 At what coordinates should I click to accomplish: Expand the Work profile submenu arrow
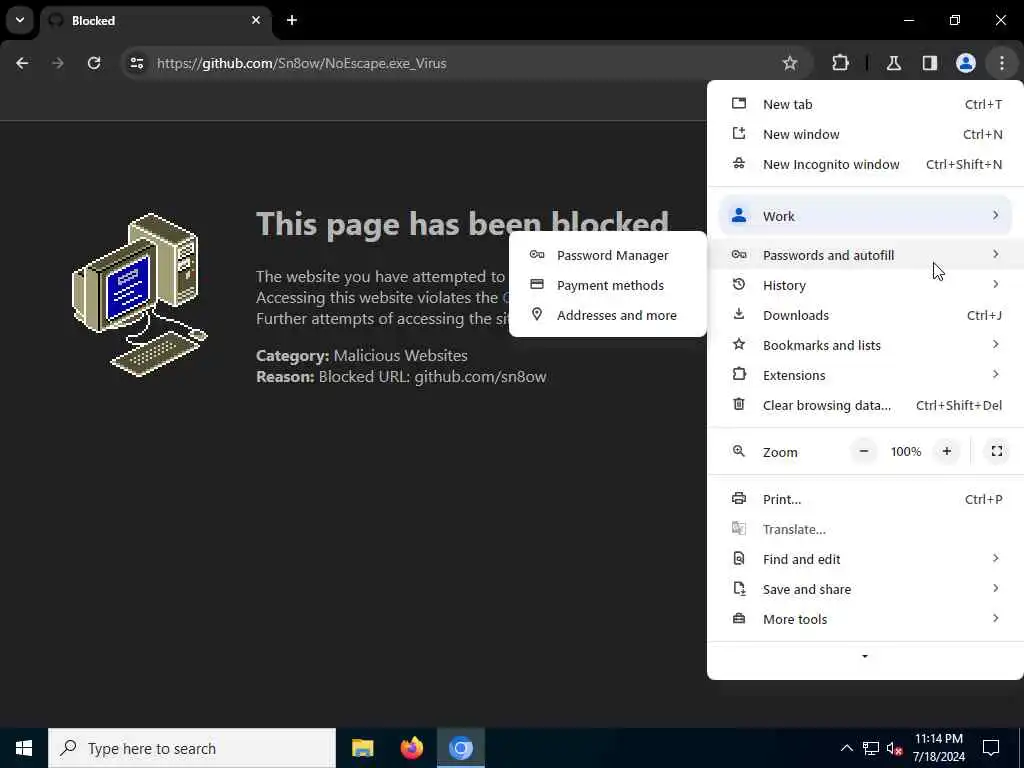995,216
